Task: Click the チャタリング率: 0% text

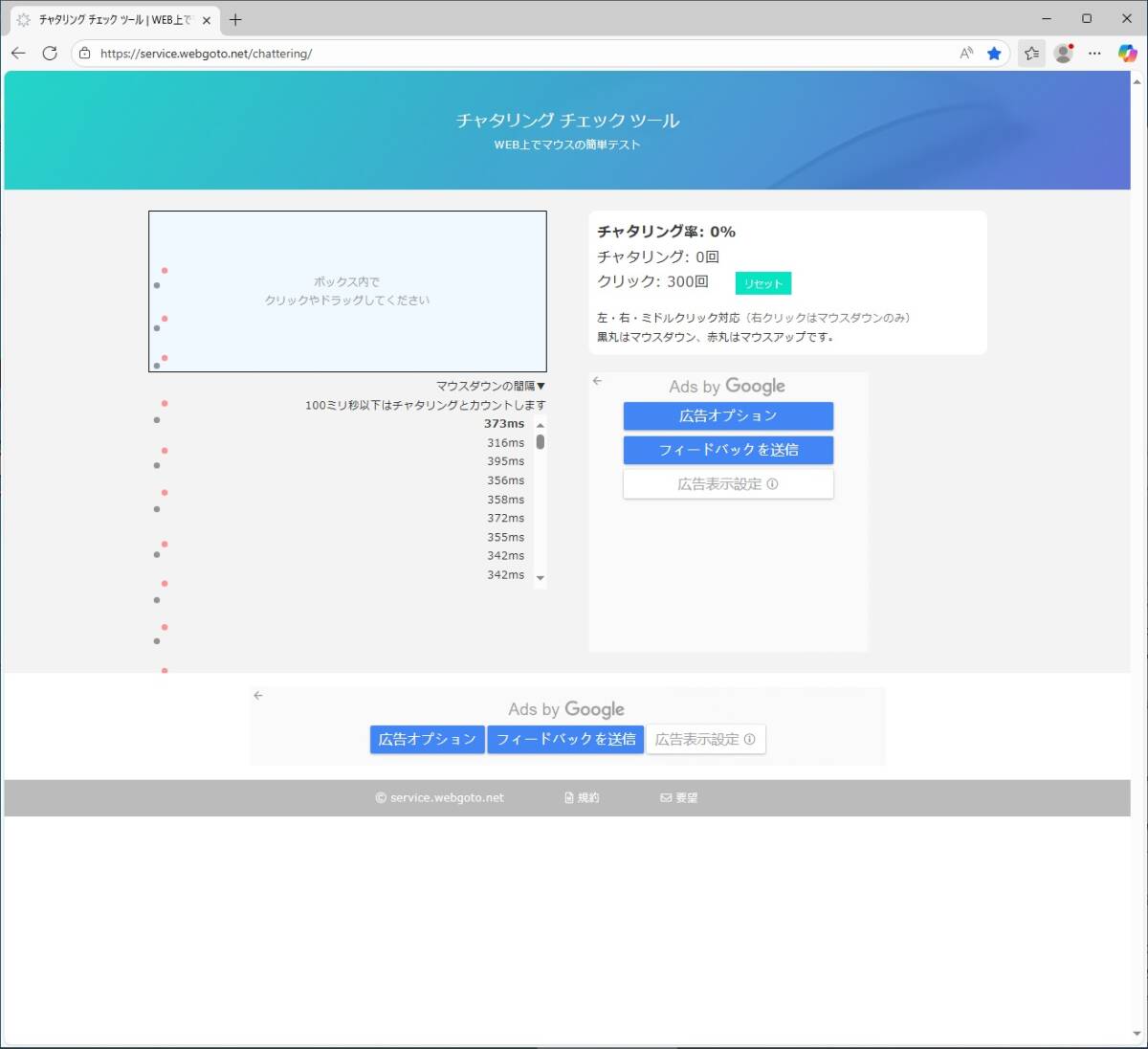Action: 666,232
